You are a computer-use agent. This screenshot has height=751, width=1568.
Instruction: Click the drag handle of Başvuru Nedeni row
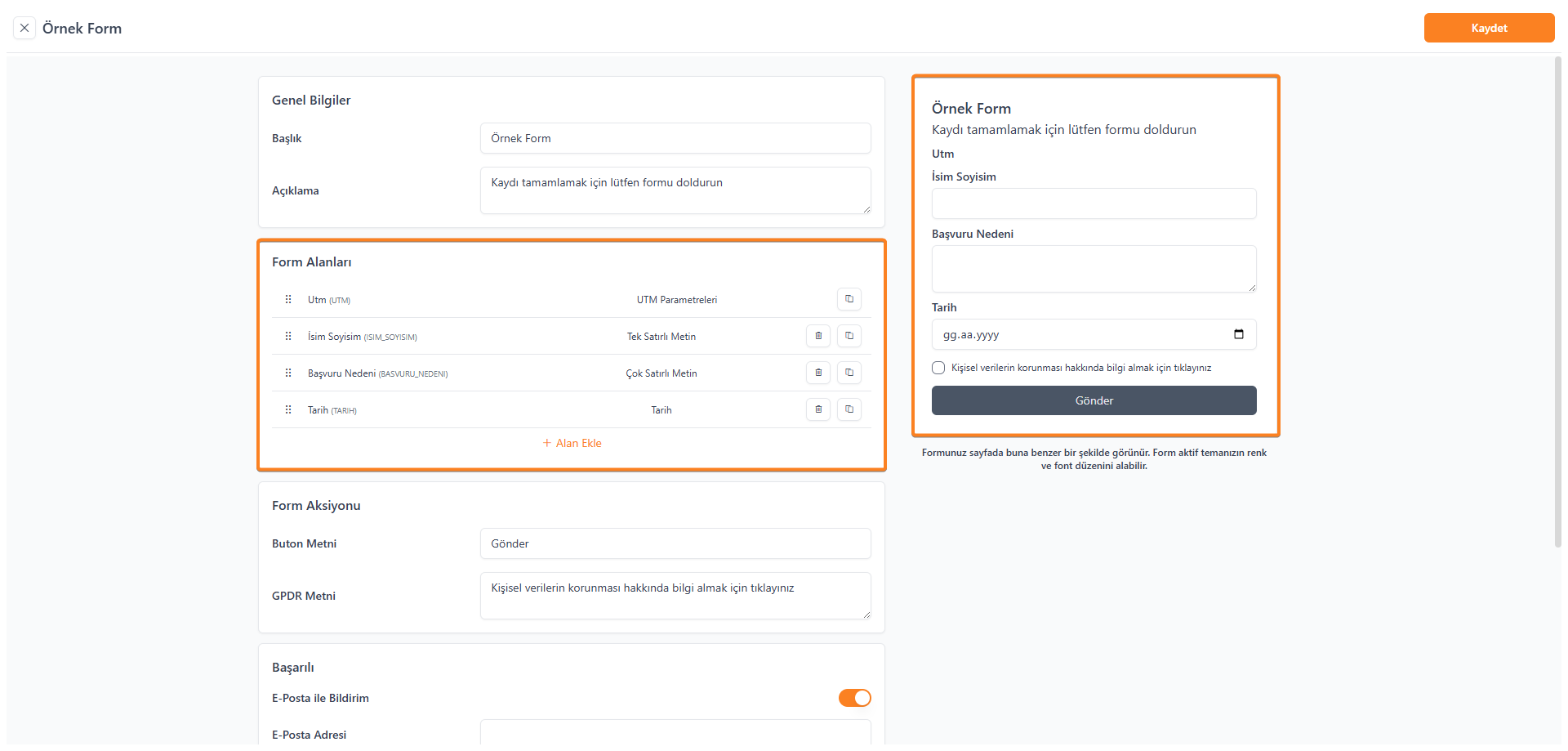(288, 373)
